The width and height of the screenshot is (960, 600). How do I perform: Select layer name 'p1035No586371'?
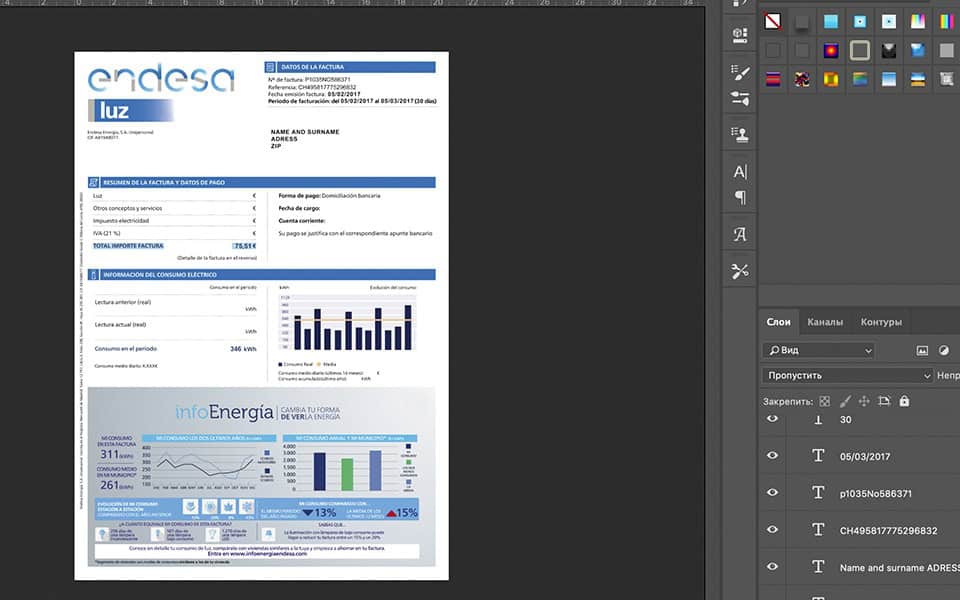pyautogui.click(x=876, y=493)
